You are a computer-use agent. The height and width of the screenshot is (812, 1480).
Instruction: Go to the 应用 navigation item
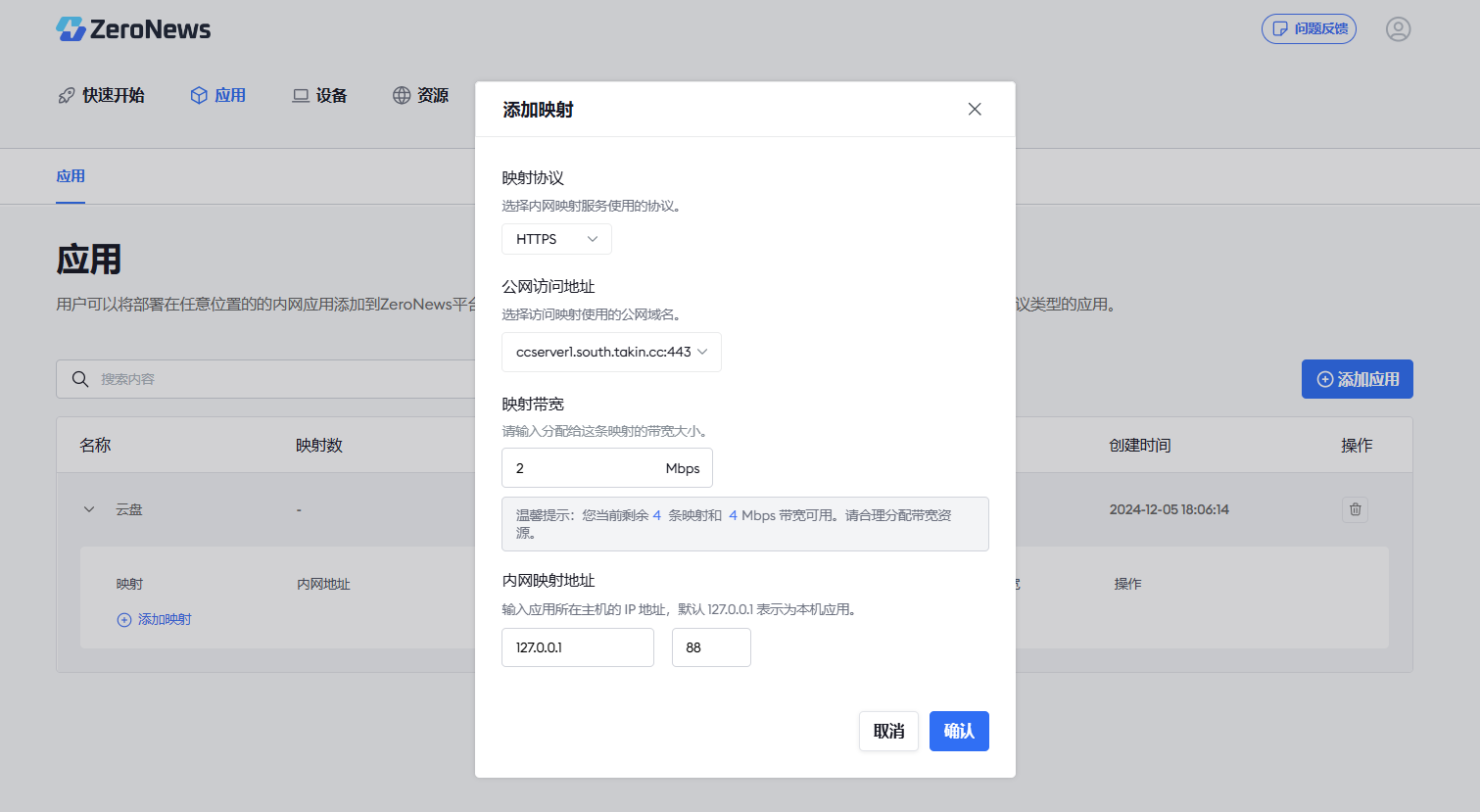(x=217, y=95)
